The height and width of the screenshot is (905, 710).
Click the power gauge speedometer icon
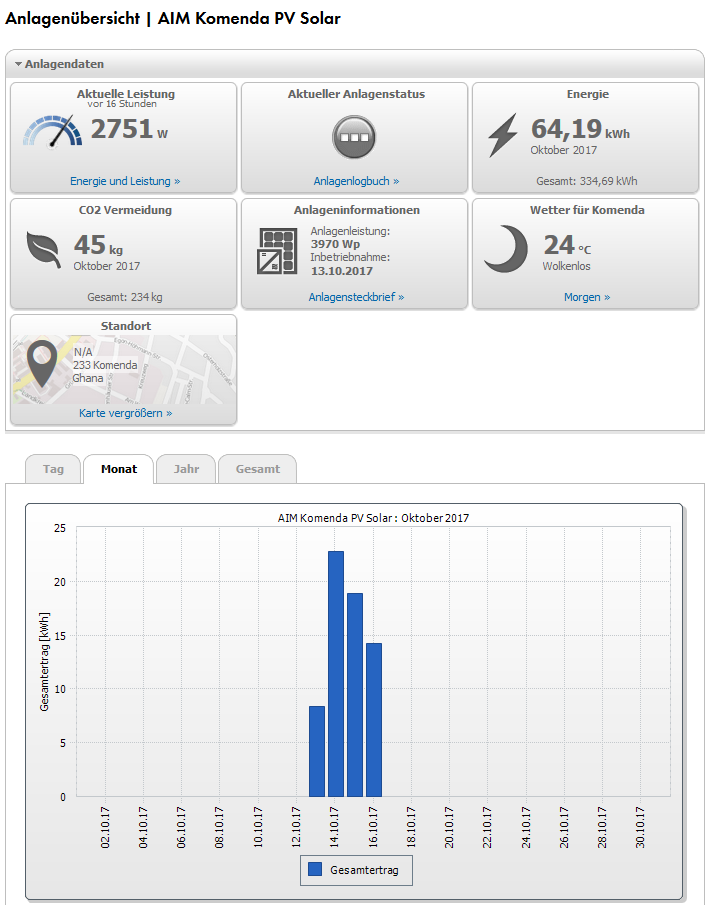point(52,132)
